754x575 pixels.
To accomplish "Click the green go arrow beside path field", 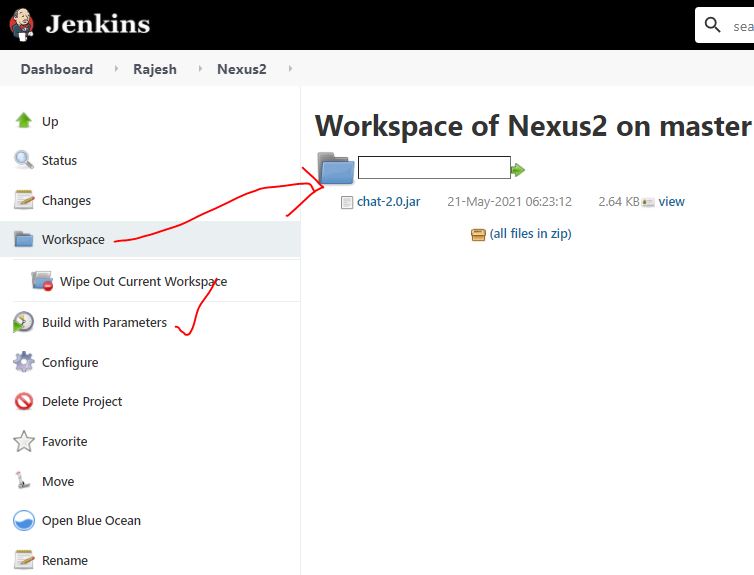I will tap(518, 170).
